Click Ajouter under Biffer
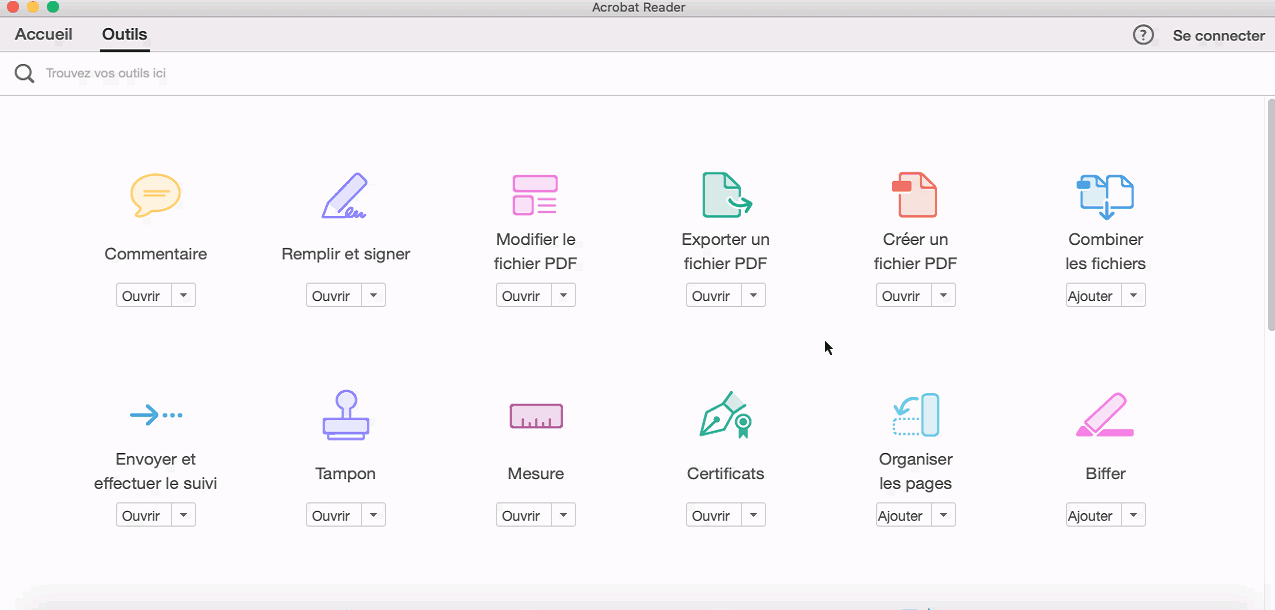Viewport: 1275px width, 610px height. [1094, 515]
